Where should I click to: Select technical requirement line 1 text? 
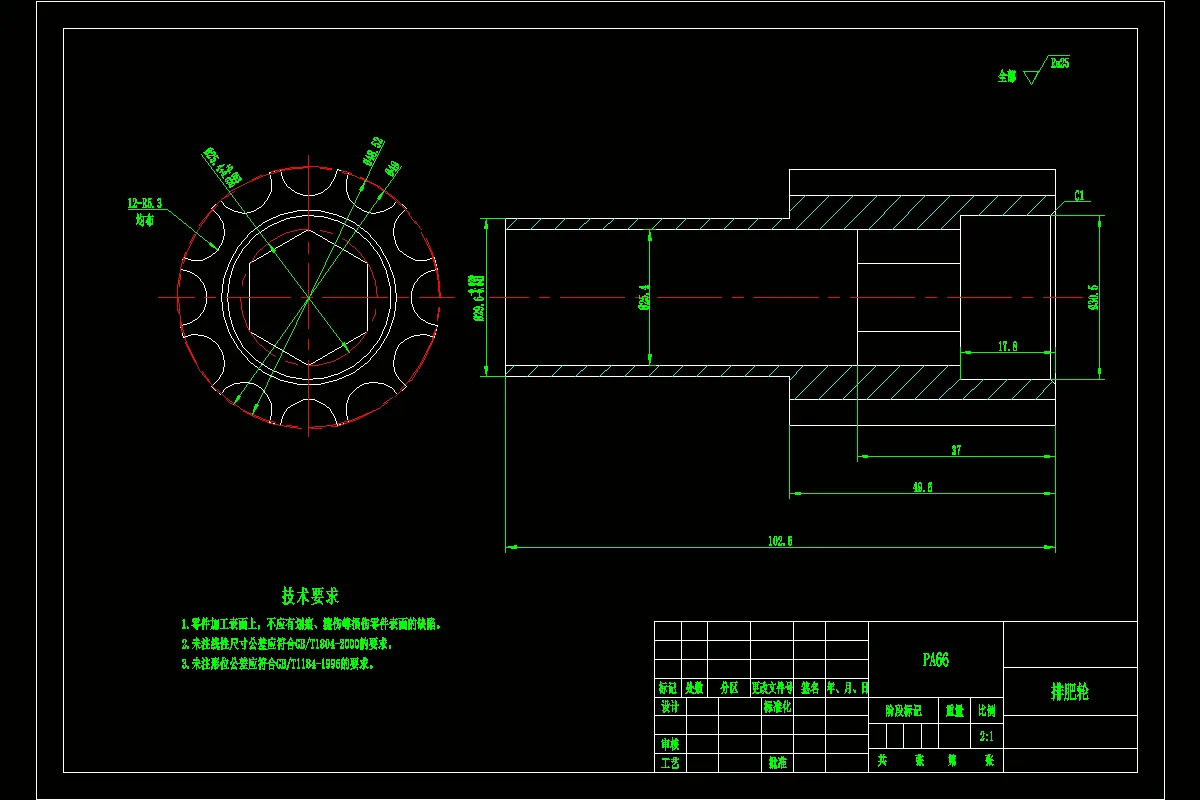(311, 624)
